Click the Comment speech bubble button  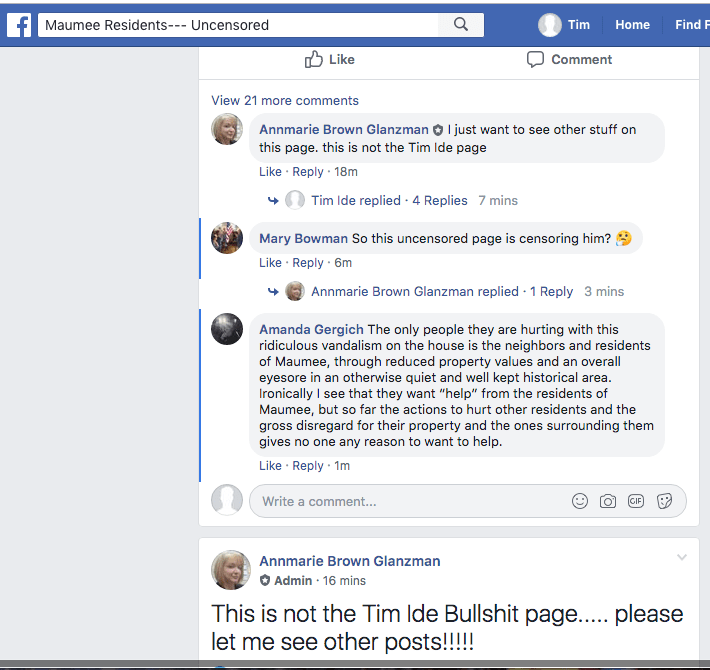[569, 59]
